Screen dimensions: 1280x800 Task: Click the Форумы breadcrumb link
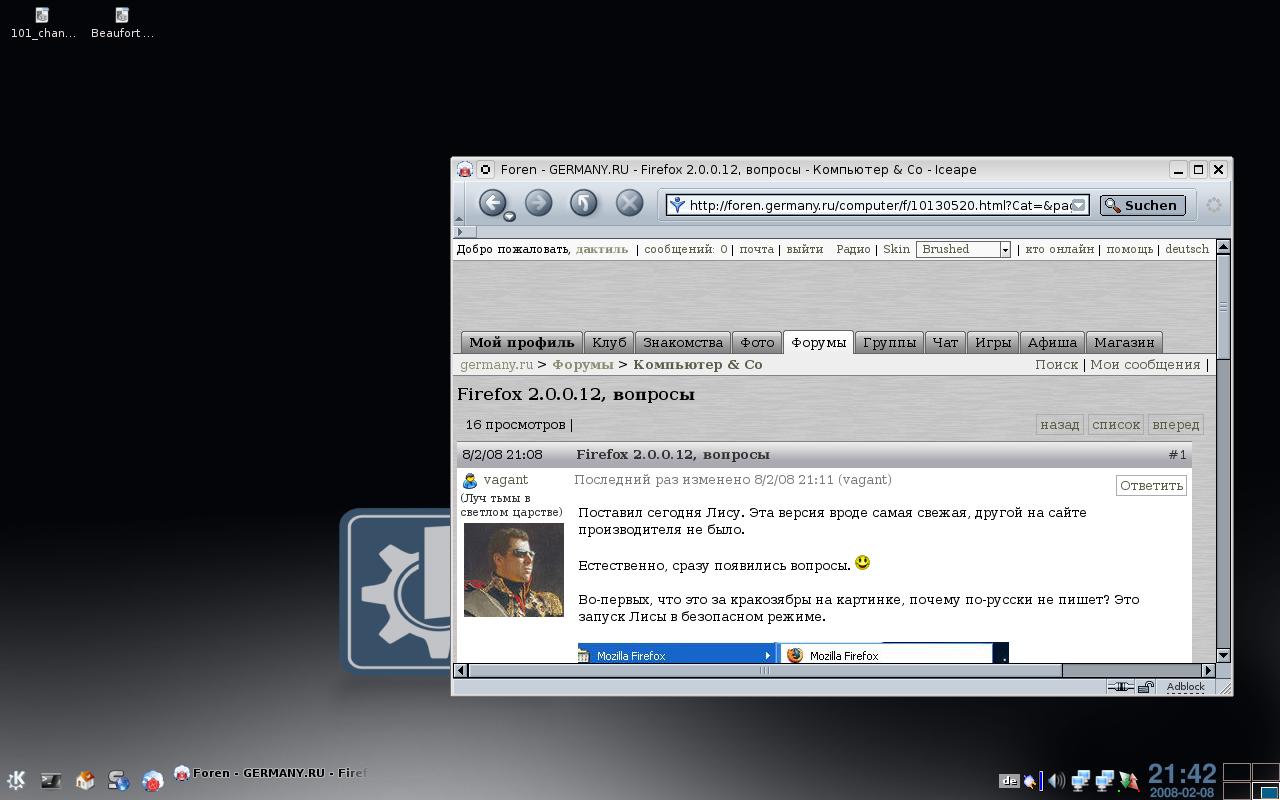click(582, 364)
